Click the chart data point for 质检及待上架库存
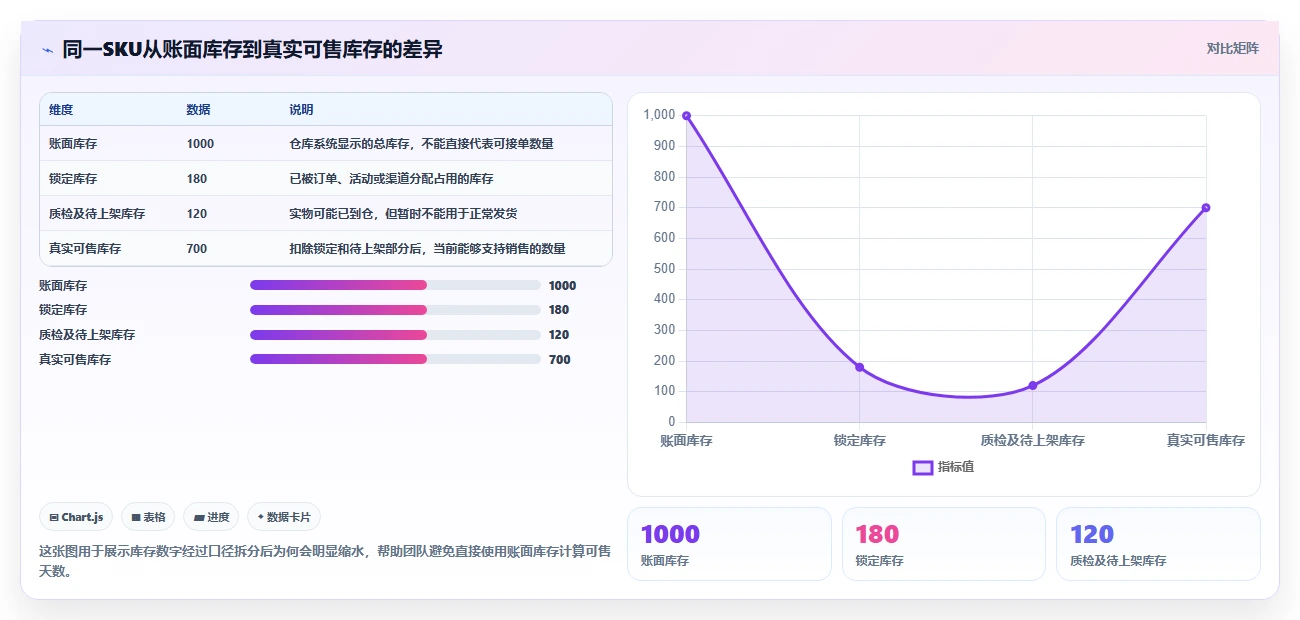The image size is (1300, 620). pos(1032,386)
